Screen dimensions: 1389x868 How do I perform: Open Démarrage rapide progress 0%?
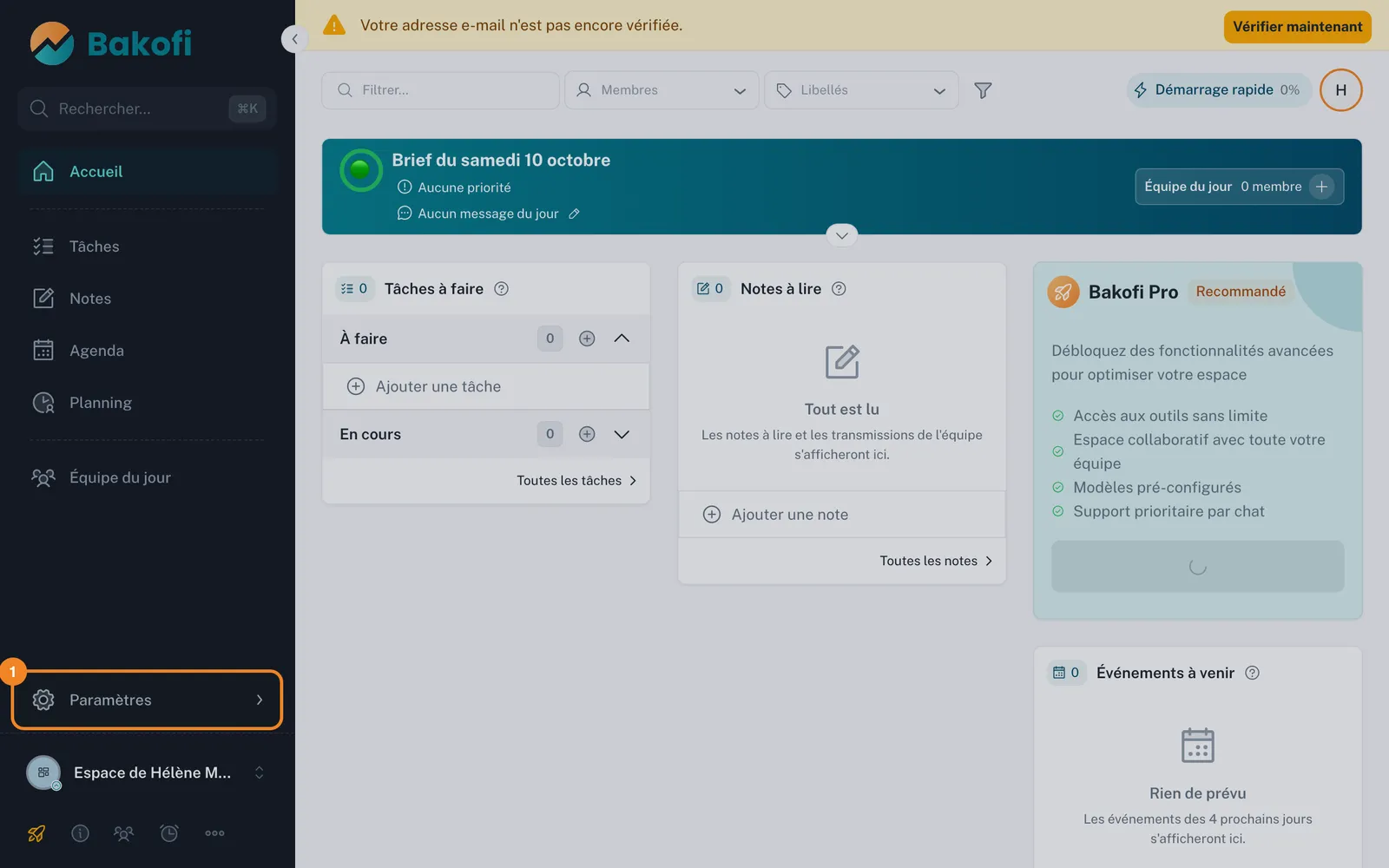(1219, 90)
